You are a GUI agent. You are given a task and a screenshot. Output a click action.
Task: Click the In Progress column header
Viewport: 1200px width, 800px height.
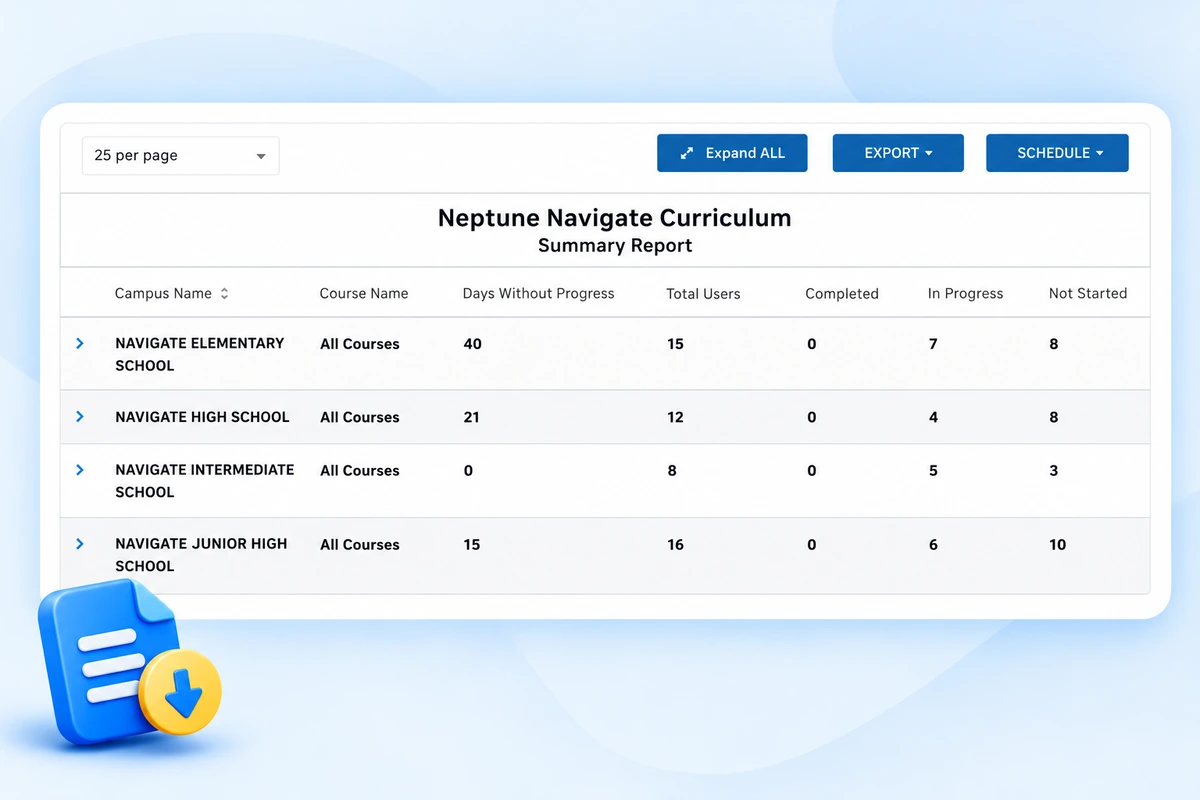[x=965, y=293]
